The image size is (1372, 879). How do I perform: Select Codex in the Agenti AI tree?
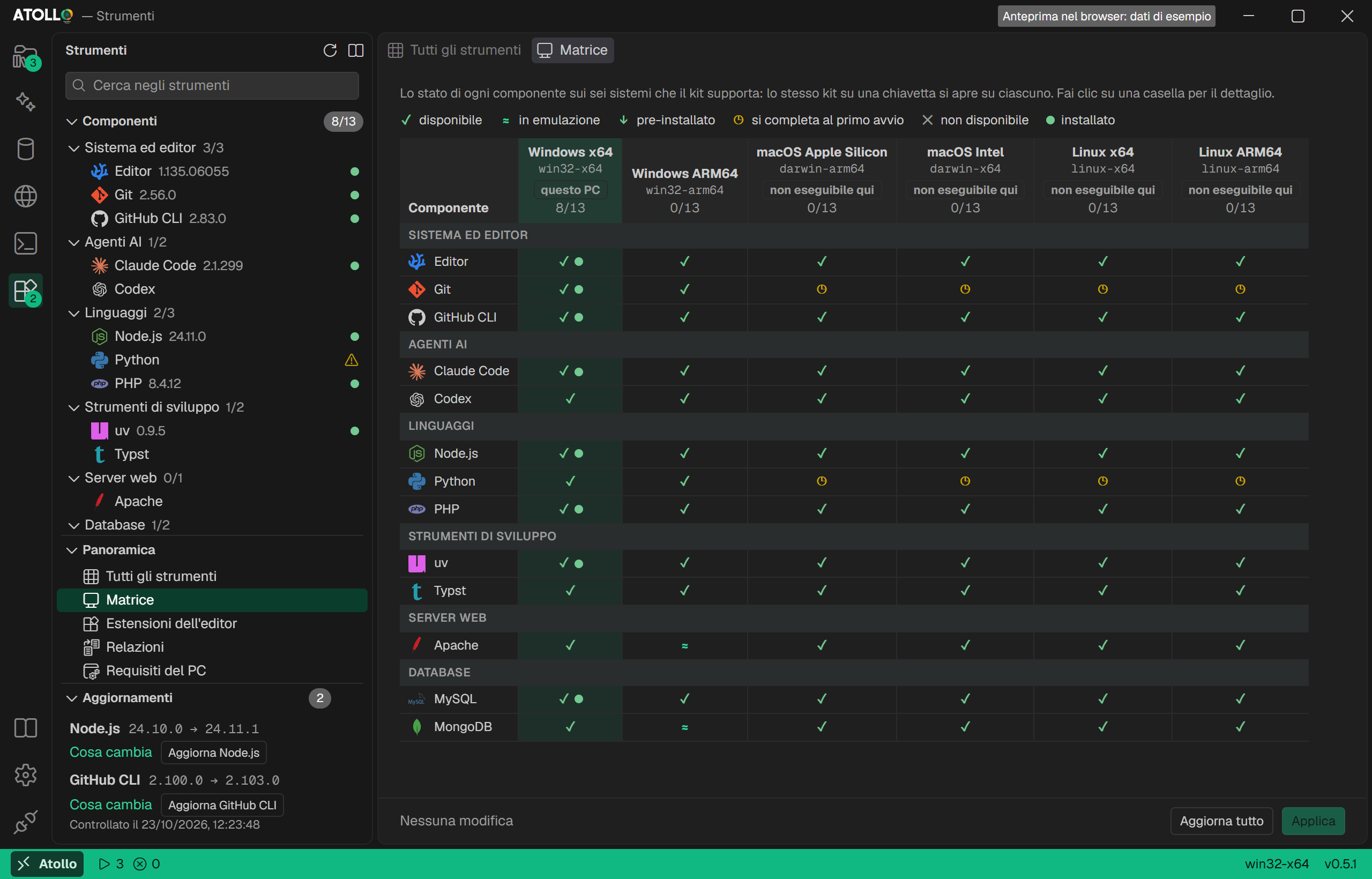(x=212, y=289)
